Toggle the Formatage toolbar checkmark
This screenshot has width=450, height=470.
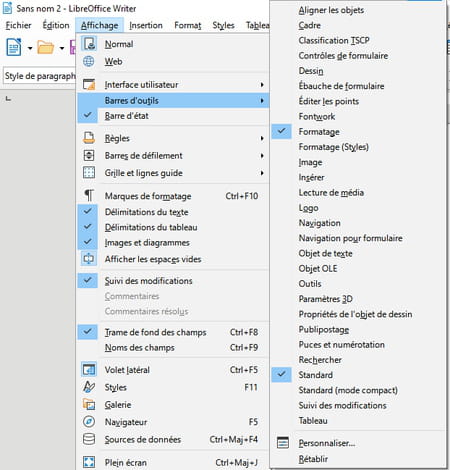pyautogui.click(x=282, y=131)
